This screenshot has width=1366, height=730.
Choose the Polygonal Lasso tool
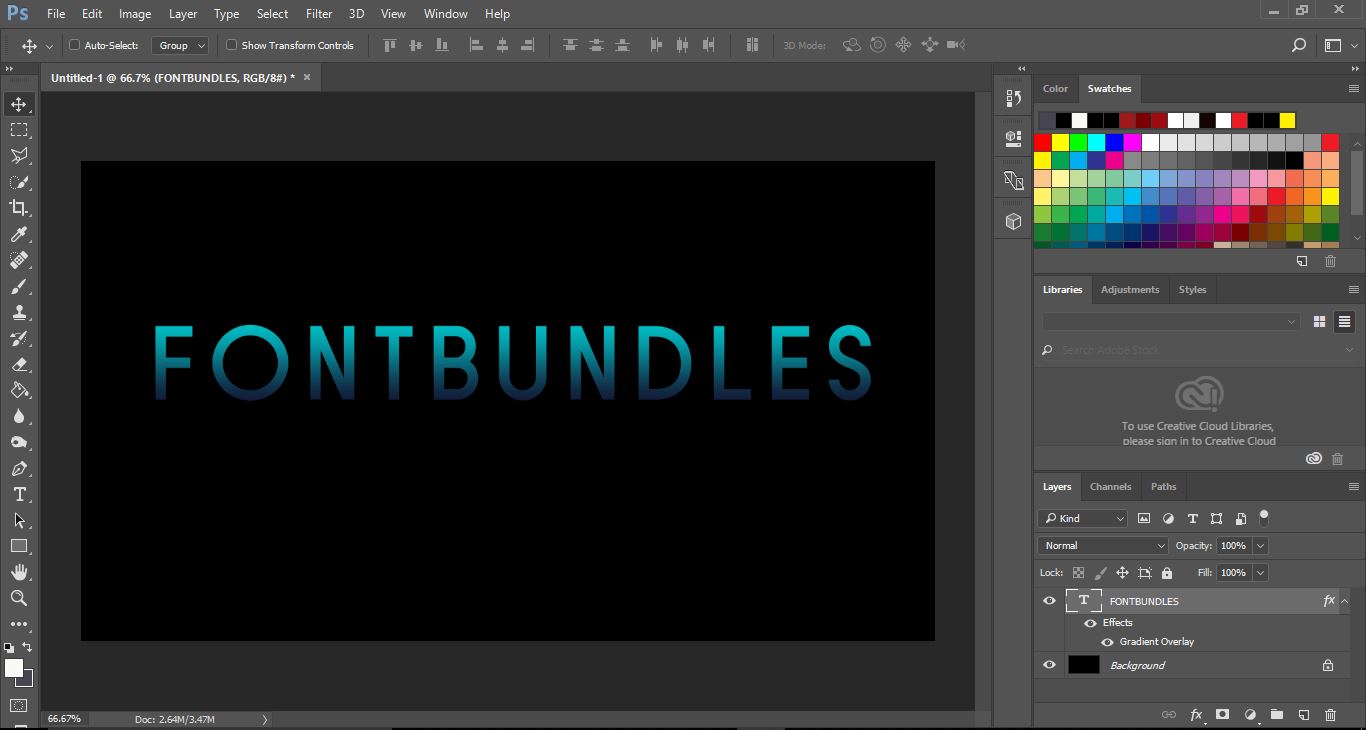[19, 156]
